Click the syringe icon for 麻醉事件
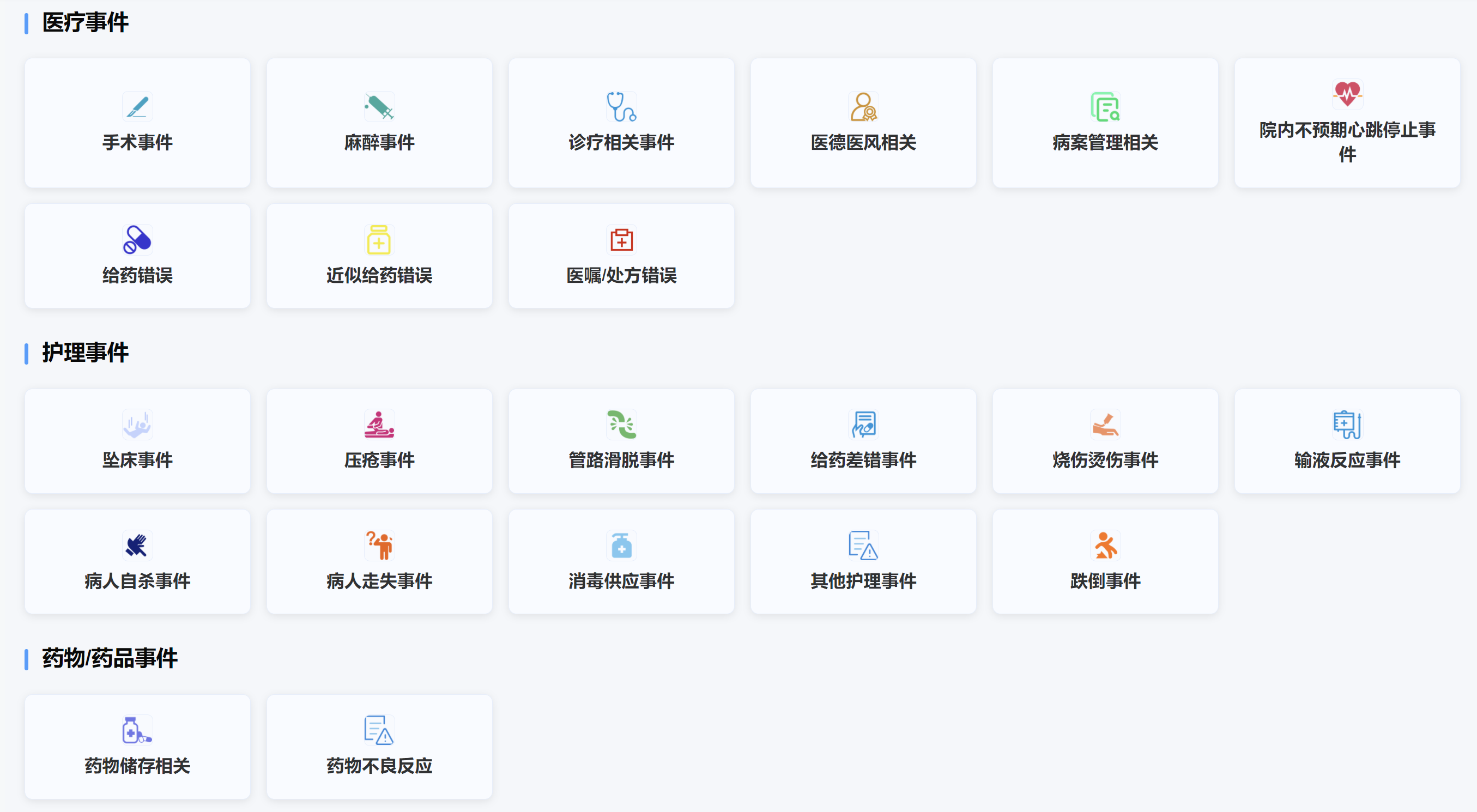 [x=379, y=106]
